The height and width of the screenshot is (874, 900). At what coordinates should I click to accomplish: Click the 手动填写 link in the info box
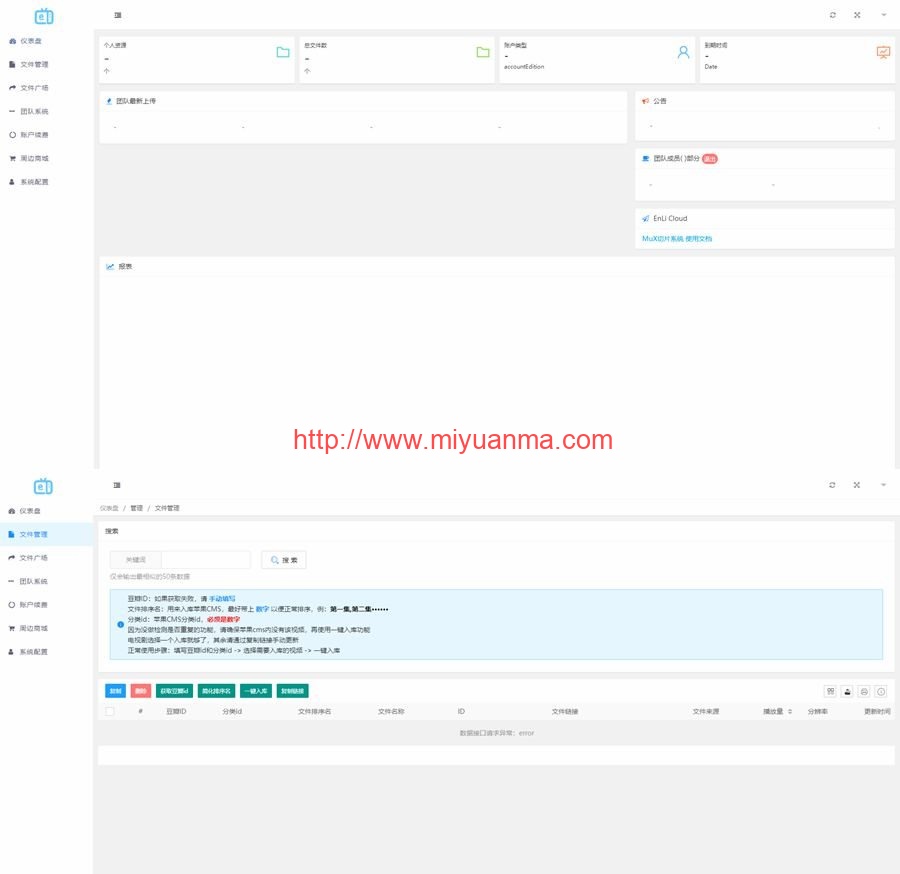point(222,599)
